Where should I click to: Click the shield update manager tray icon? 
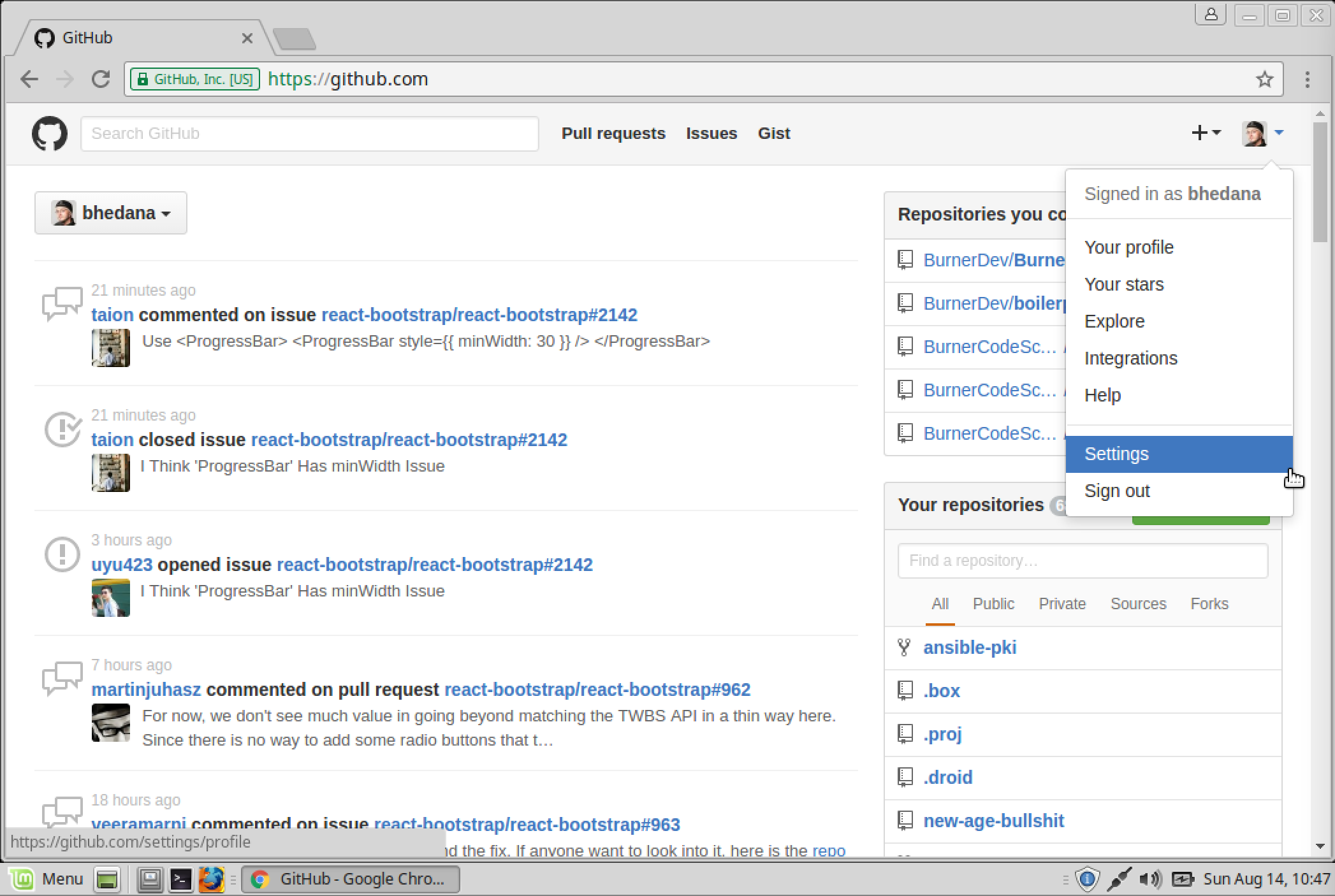click(x=1087, y=879)
